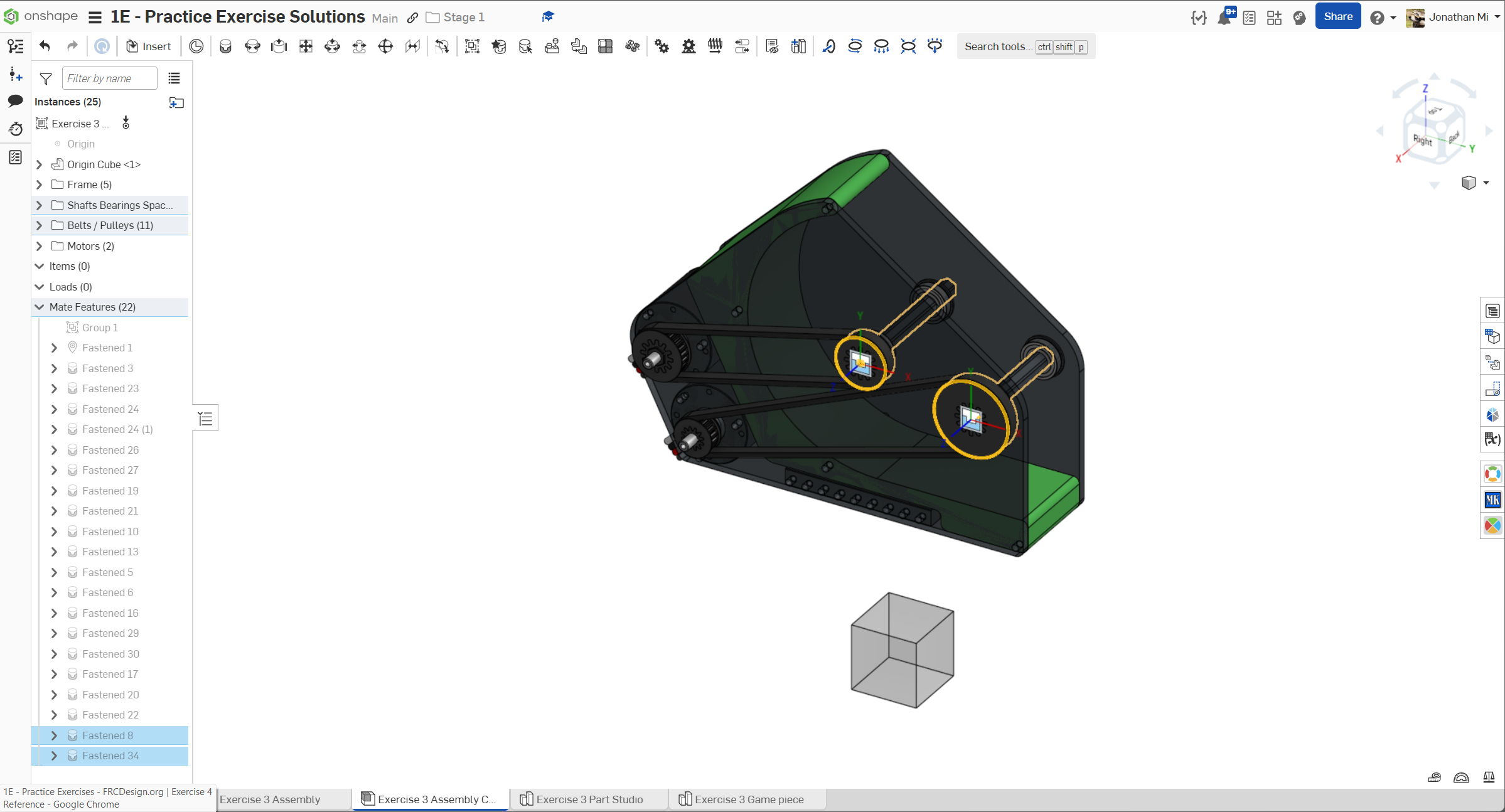The width and height of the screenshot is (1505, 812).
Task: Open the Exercise 3 Game piece tab
Action: [748, 799]
